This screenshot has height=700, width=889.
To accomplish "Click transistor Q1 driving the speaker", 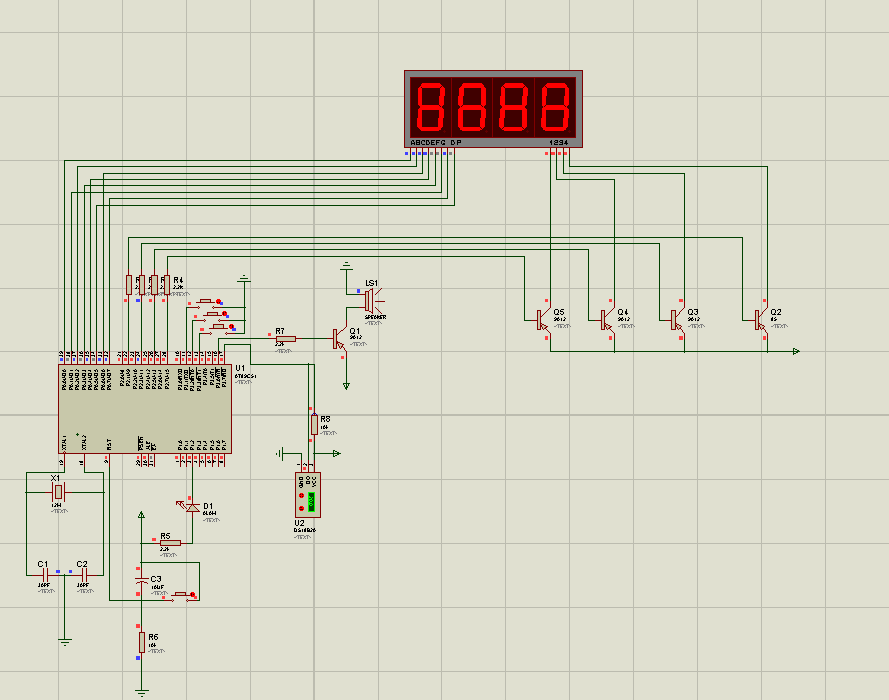I will coord(340,339).
